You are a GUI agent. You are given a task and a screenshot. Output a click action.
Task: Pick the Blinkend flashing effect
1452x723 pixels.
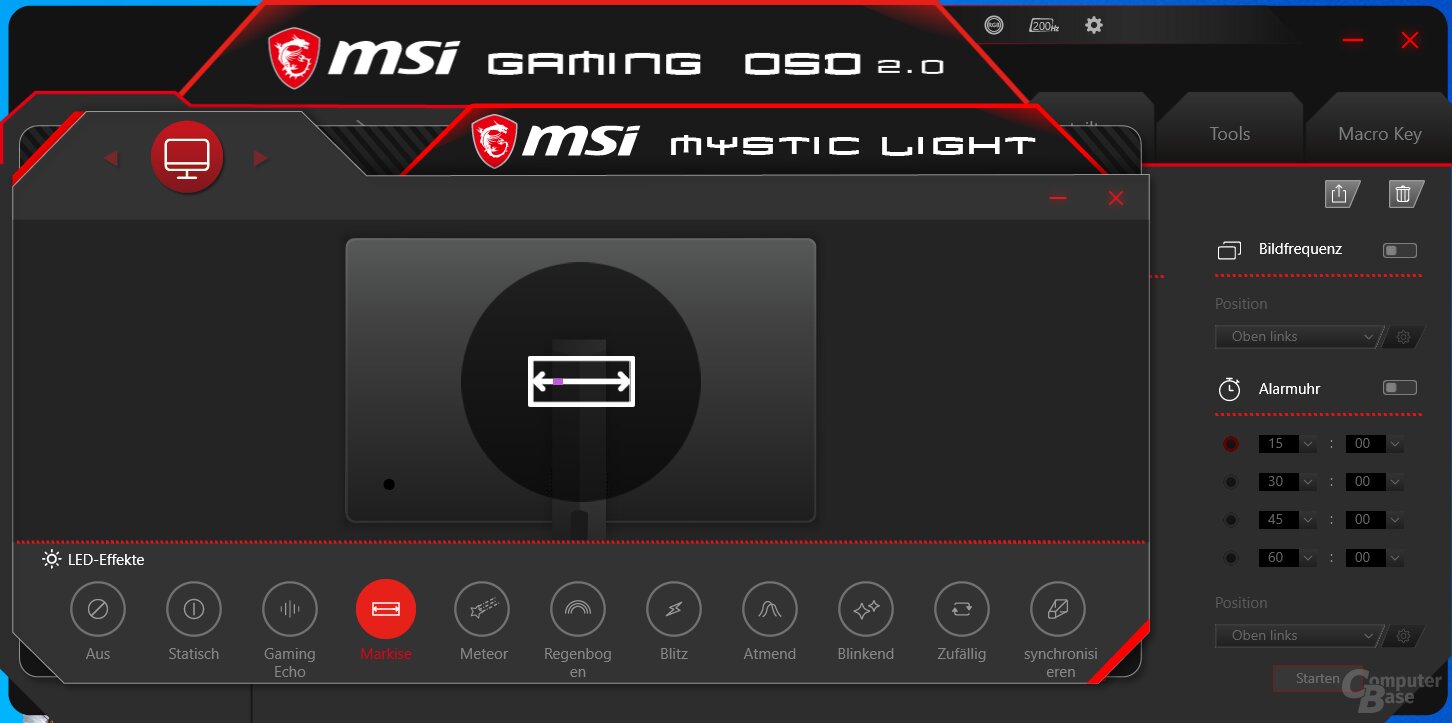coord(866,609)
